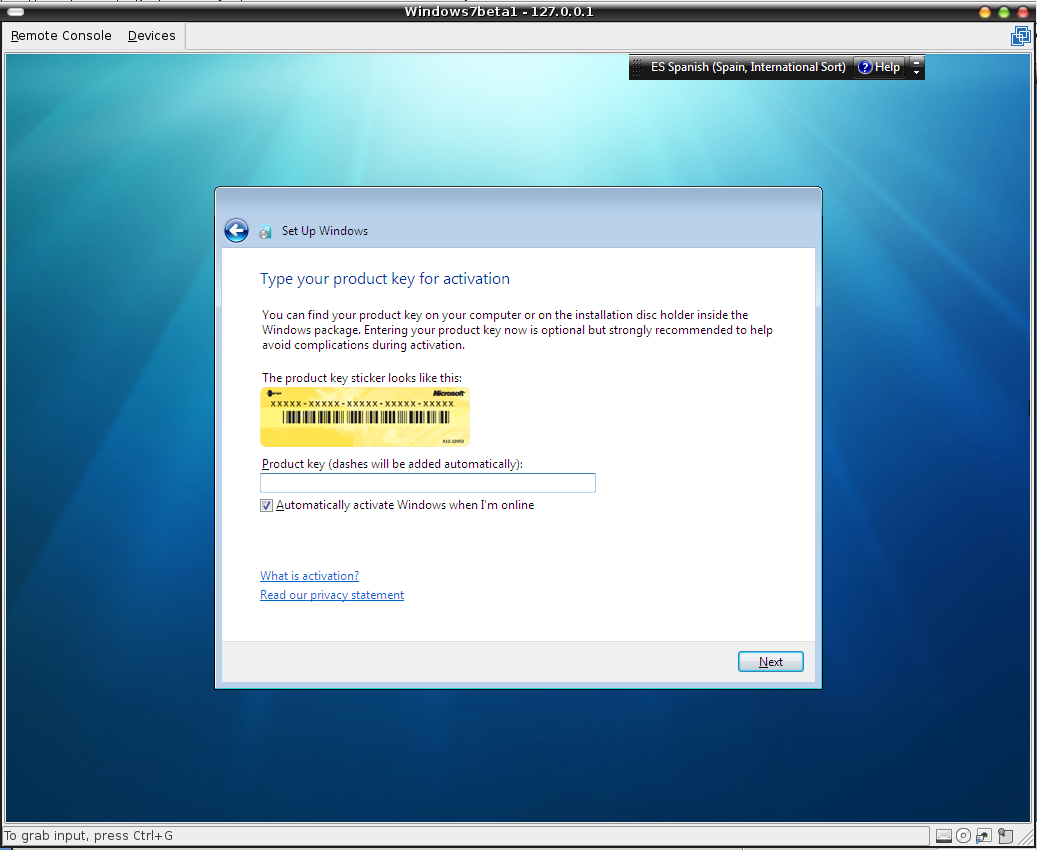Click the CD/DVD drive status icon
This screenshot has width=1037, height=850.
point(964,835)
